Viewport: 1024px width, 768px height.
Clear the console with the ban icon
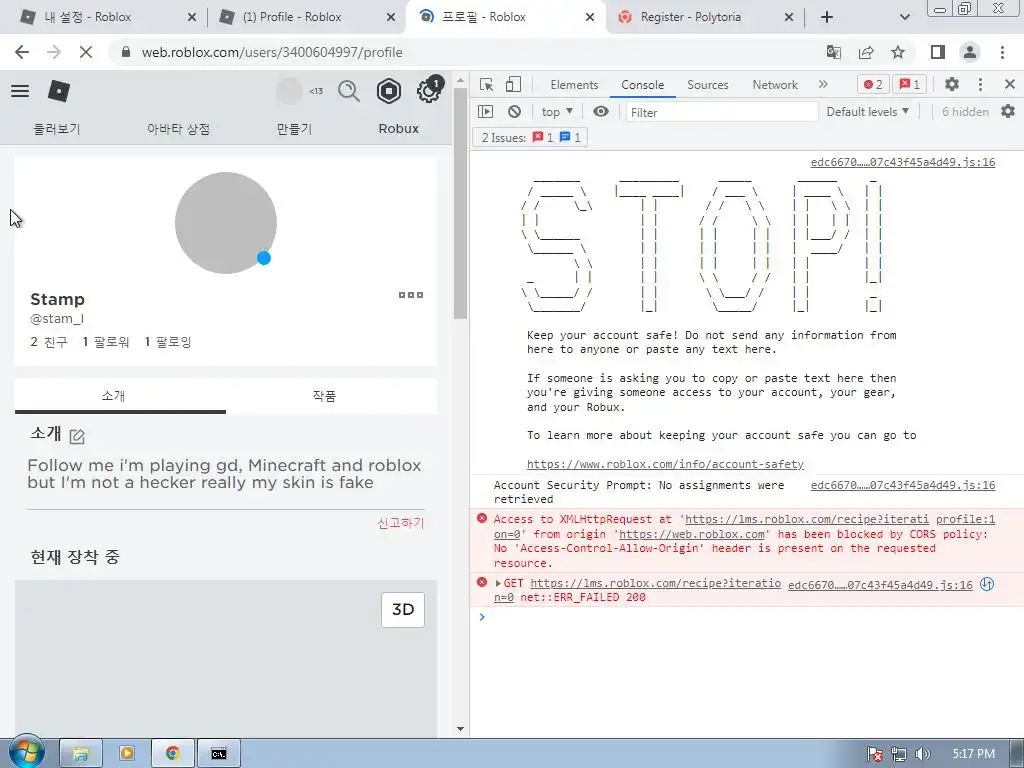pos(515,112)
